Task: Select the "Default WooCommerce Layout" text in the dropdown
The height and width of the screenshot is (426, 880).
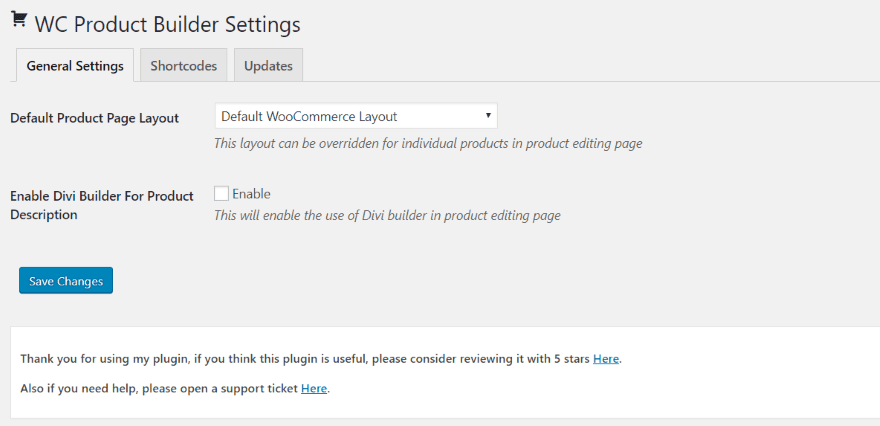Action: pyautogui.click(x=309, y=116)
